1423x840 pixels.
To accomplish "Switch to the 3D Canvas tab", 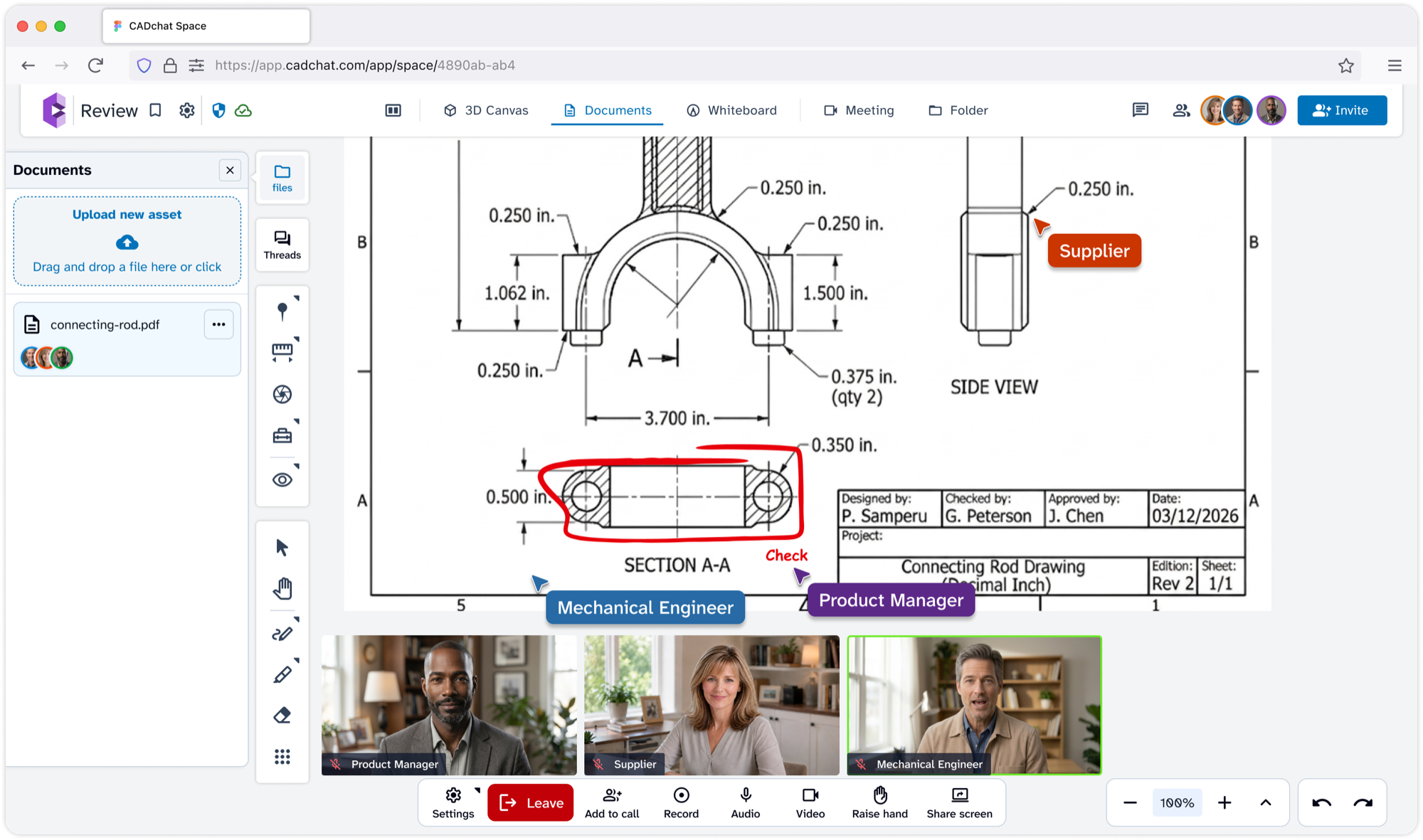I will click(x=486, y=110).
